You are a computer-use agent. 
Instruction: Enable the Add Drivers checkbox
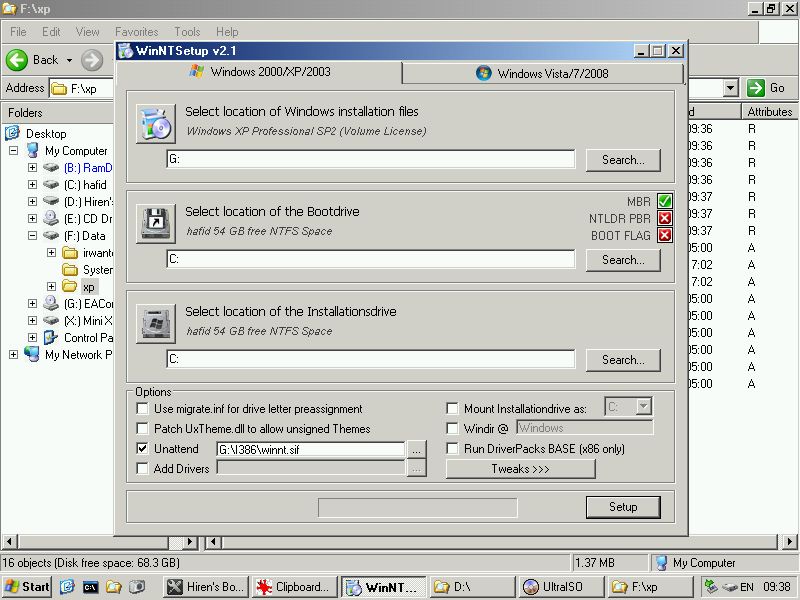(x=142, y=468)
